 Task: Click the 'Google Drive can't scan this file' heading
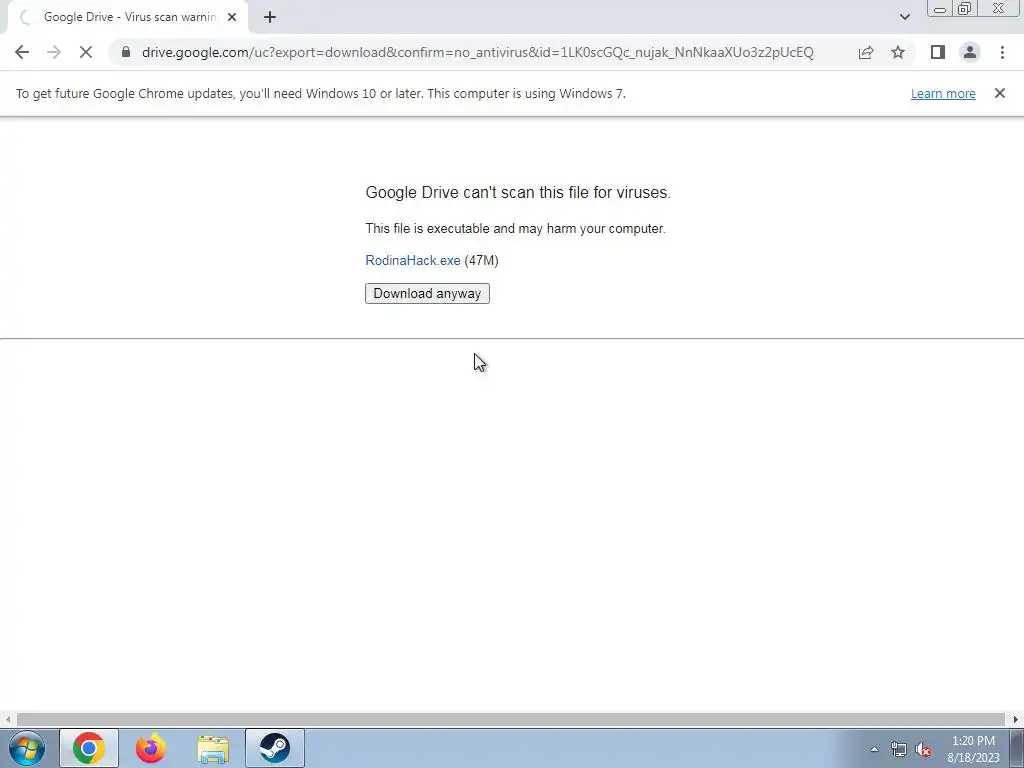pyautogui.click(x=518, y=192)
